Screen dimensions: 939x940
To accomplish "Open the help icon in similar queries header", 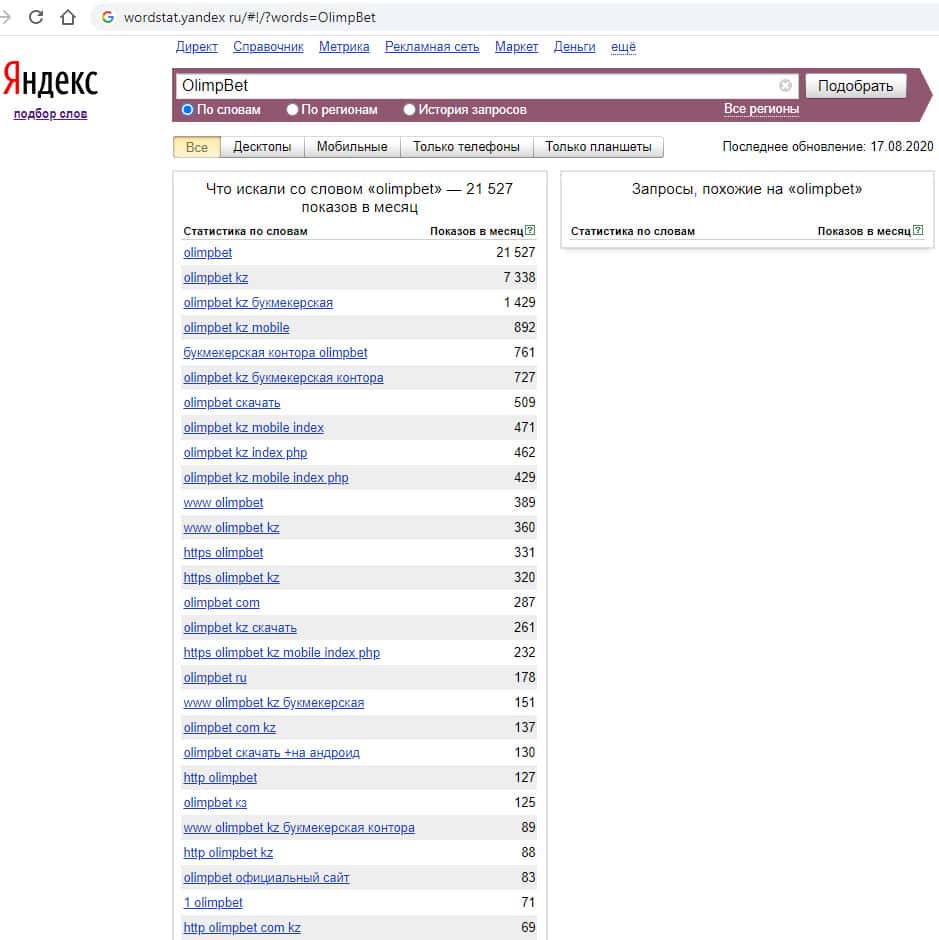I will [917, 230].
